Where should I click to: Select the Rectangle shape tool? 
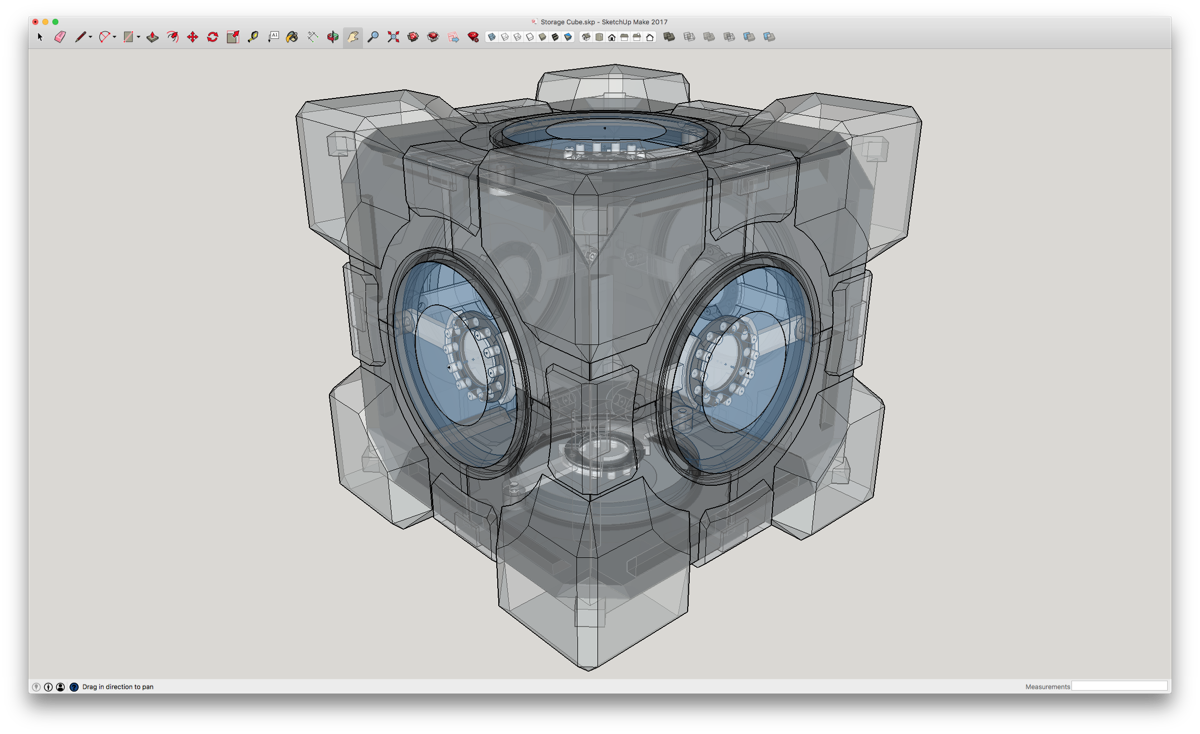pos(128,37)
